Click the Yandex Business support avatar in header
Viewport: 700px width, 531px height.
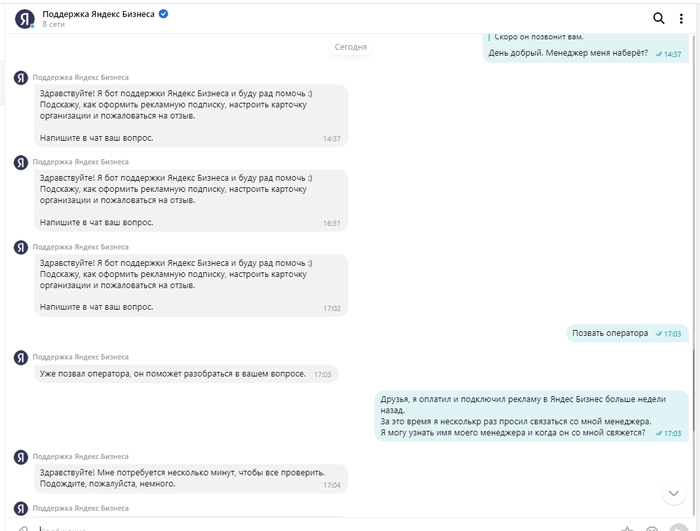24,18
